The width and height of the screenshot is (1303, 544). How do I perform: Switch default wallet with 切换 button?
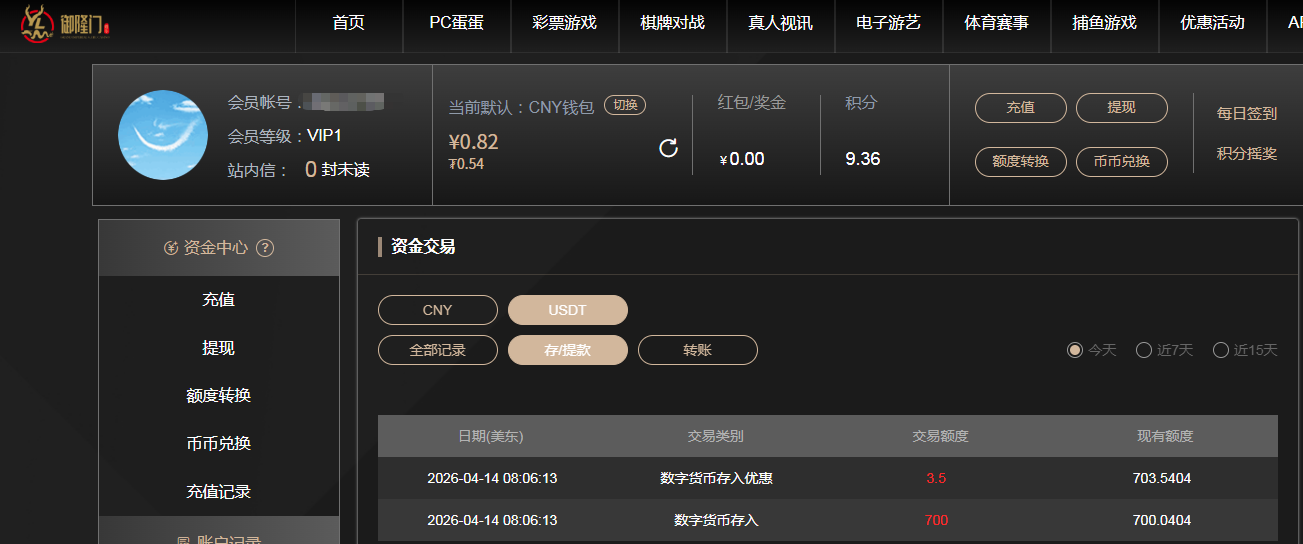coord(625,106)
